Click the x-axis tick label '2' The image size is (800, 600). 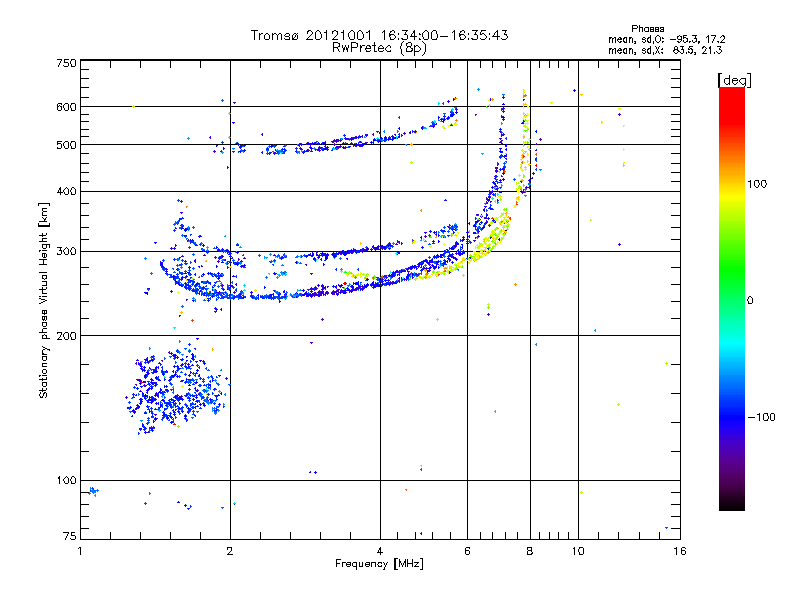[230, 551]
